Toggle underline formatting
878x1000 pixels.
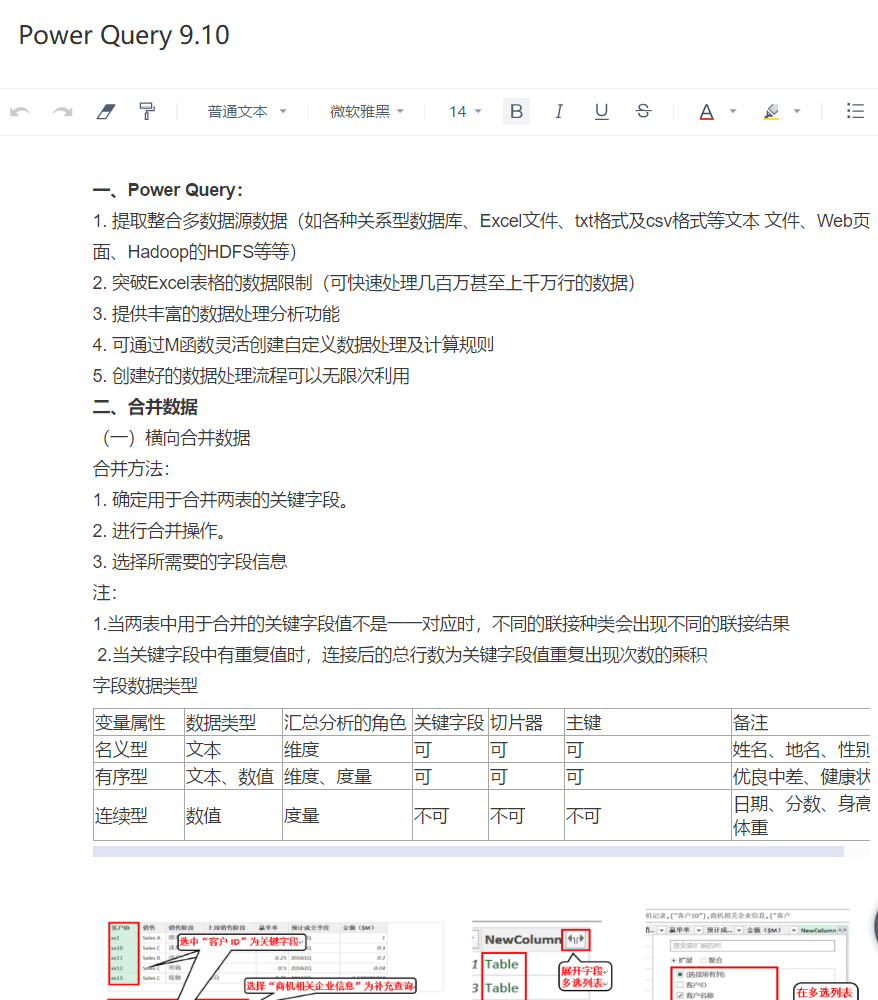[x=601, y=112]
